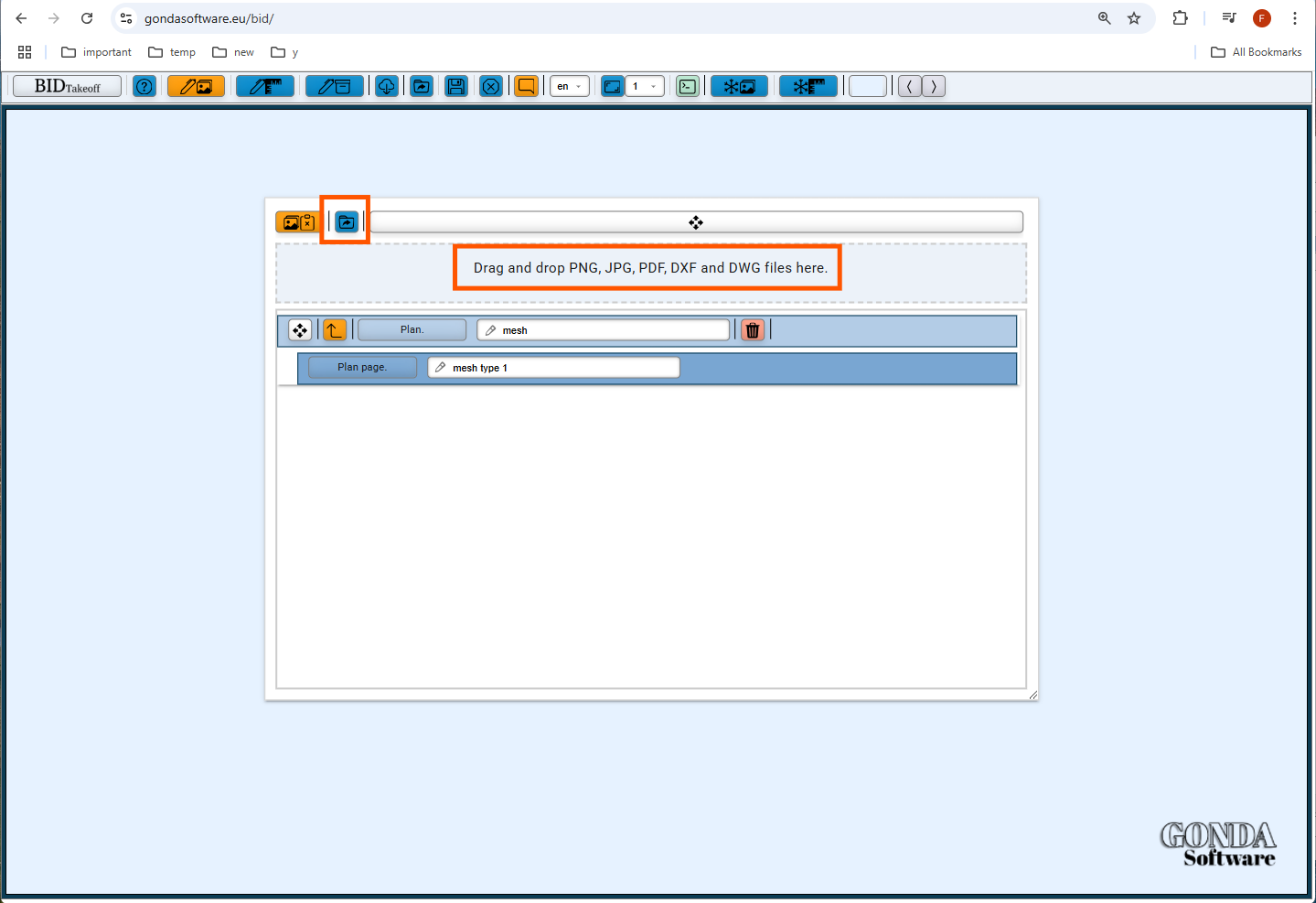Click the move handle bar at dialog top
This screenshot has width=1316, height=903.
(696, 222)
